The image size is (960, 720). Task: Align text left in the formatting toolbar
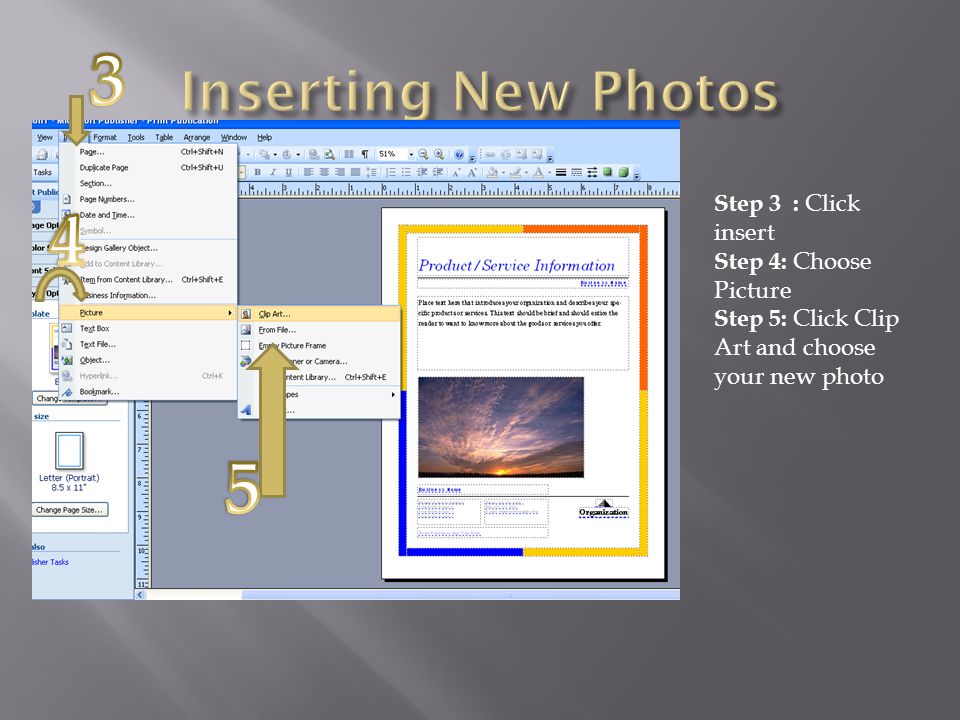[309, 172]
